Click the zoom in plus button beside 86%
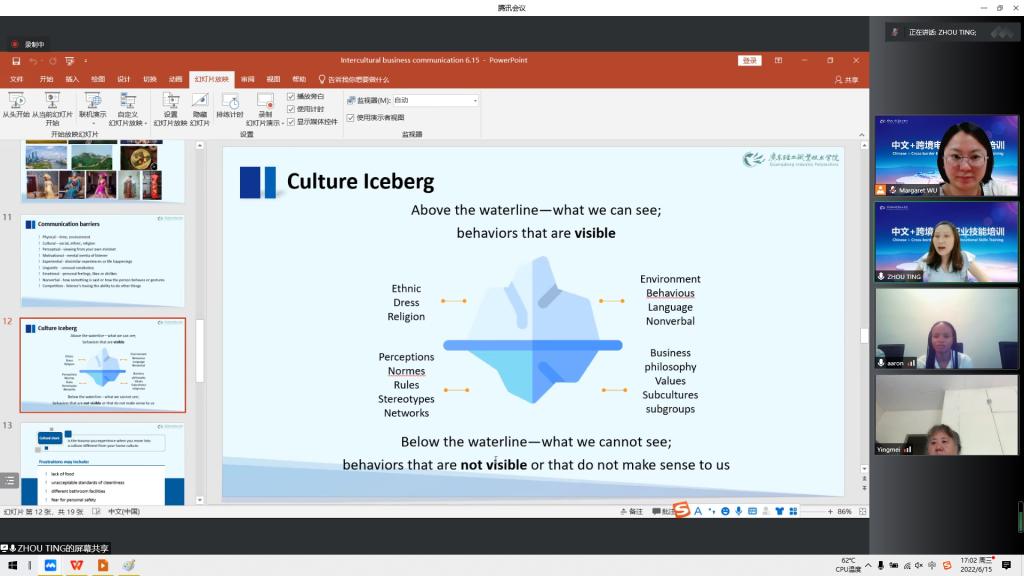The image size is (1024, 576). pos(828,511)
